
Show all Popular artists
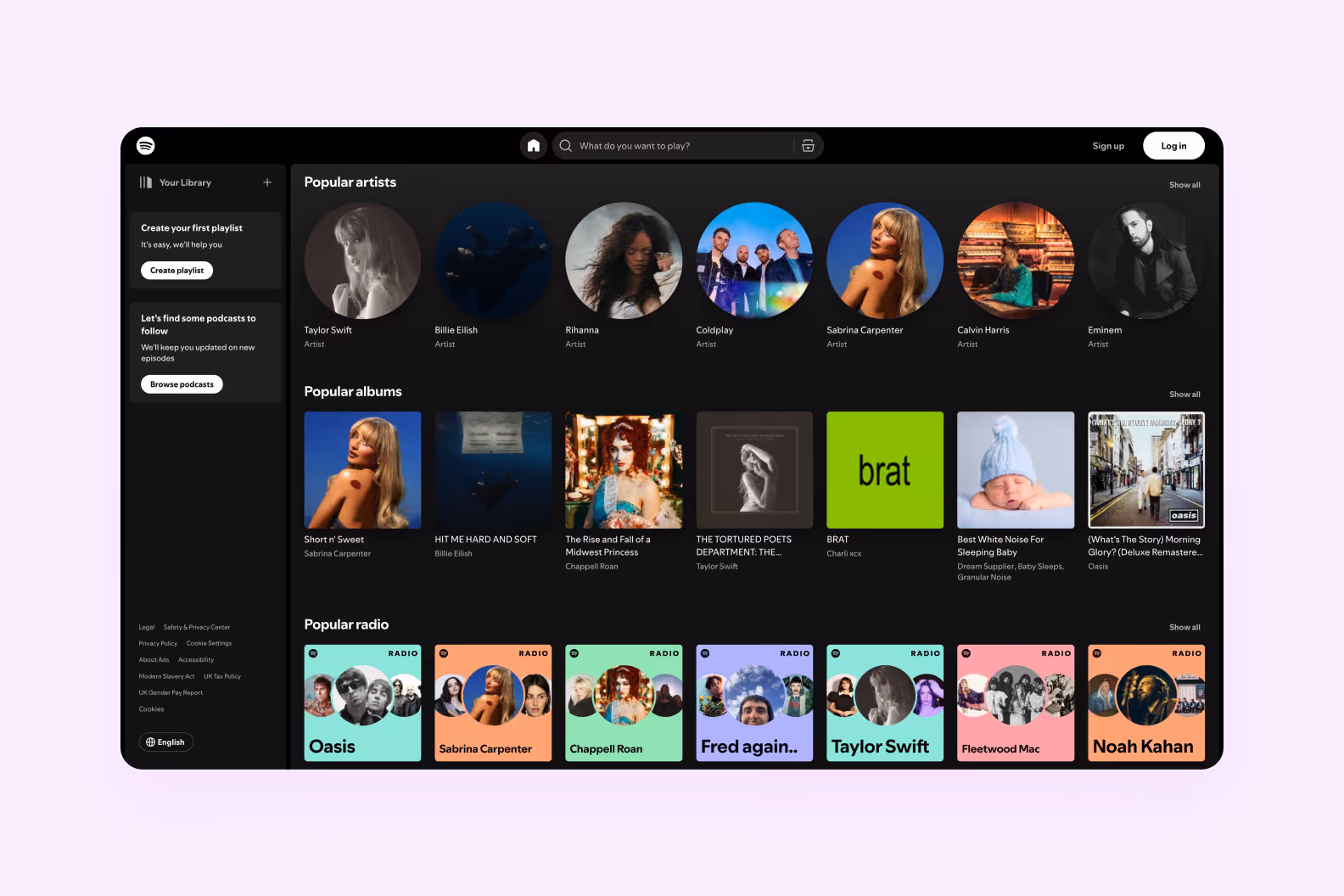(x=1184, y=185)
